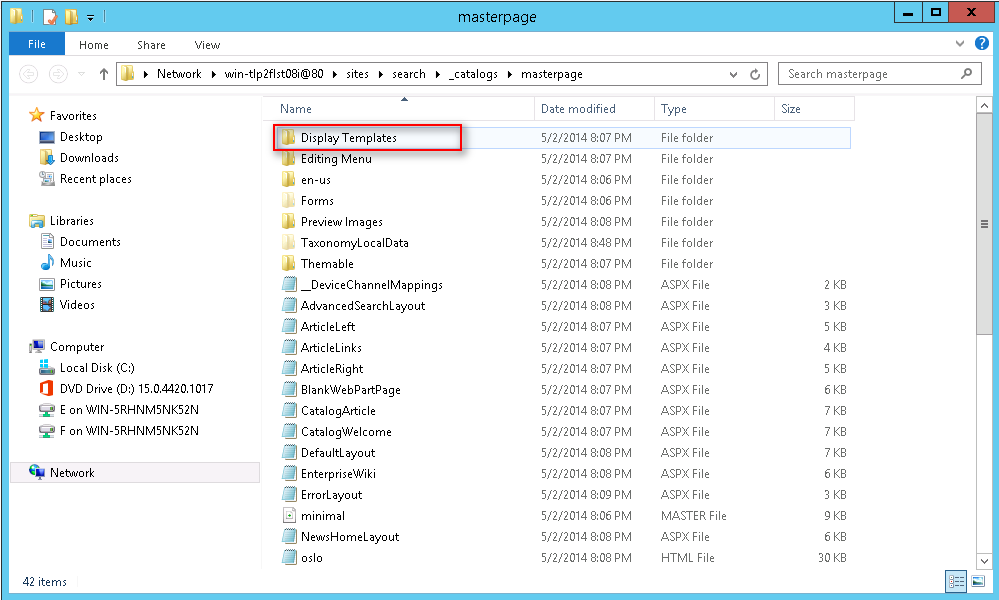The width and height of the screenshot is (999, 600).
Task: Switch to the View ribbon tab
Action: (x=207, y=44)
